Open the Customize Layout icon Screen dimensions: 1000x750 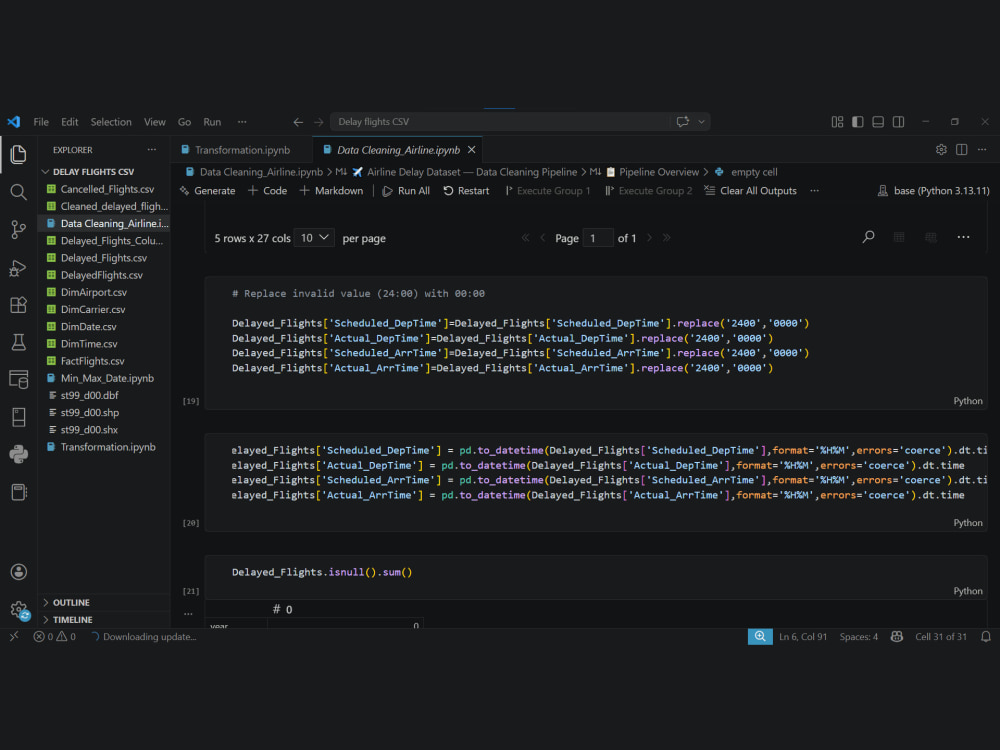click(x=837, y=122)
